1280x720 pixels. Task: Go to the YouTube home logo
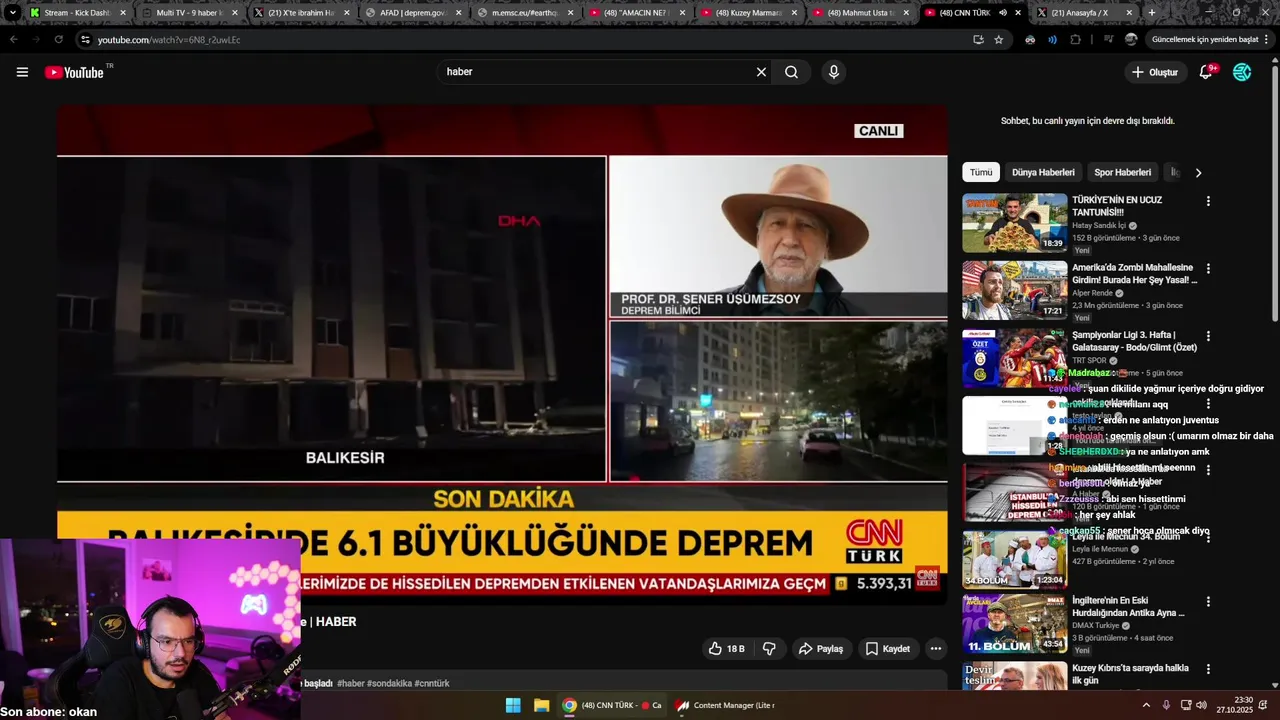coord(75,72)
